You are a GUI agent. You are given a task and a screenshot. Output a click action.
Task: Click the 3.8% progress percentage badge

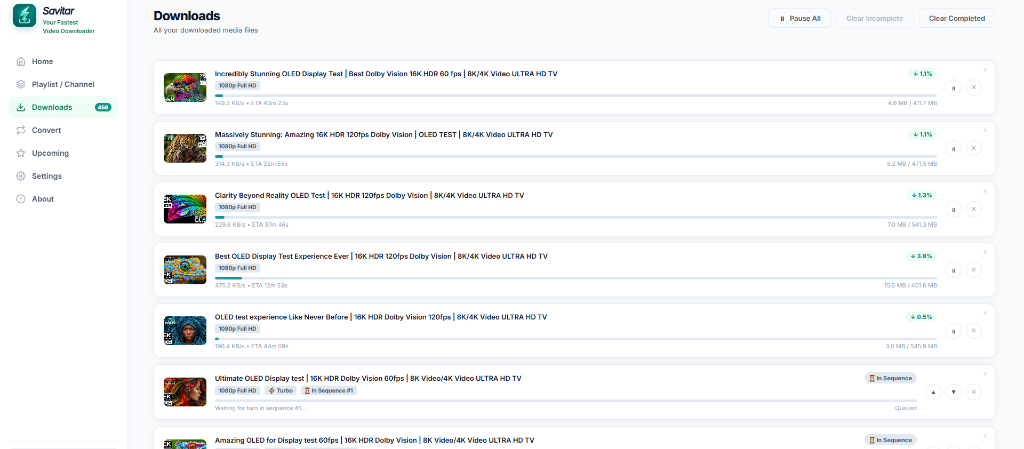[x=921, y=256]
